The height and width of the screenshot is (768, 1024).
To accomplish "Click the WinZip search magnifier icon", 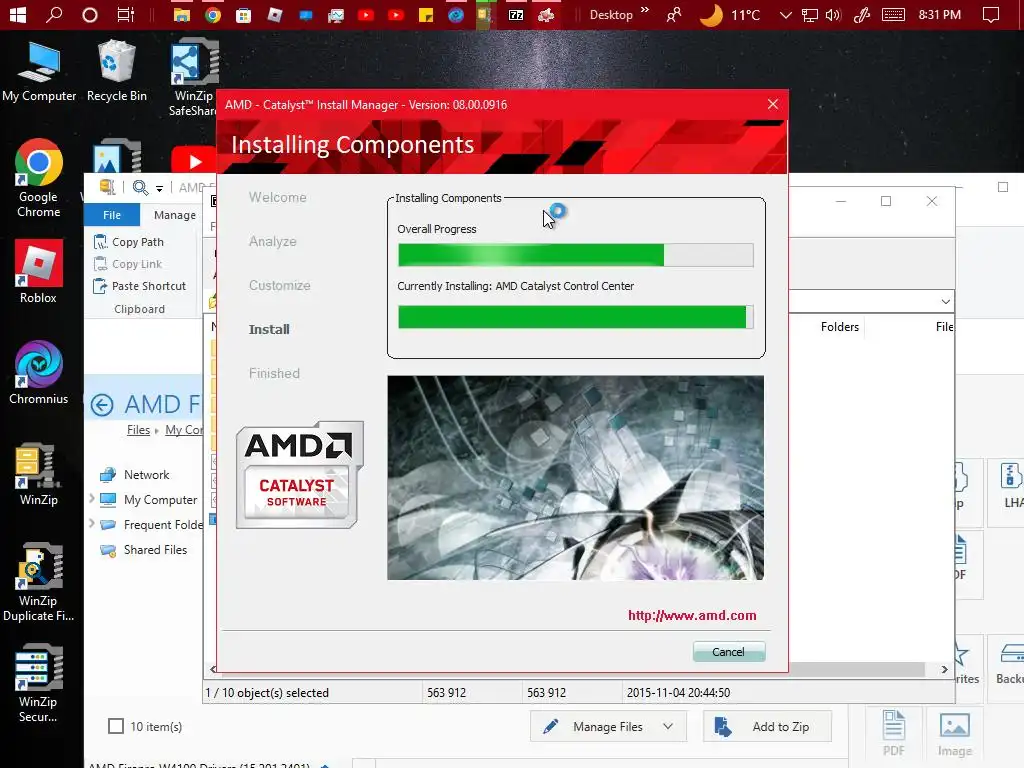I will coord(140,188).
